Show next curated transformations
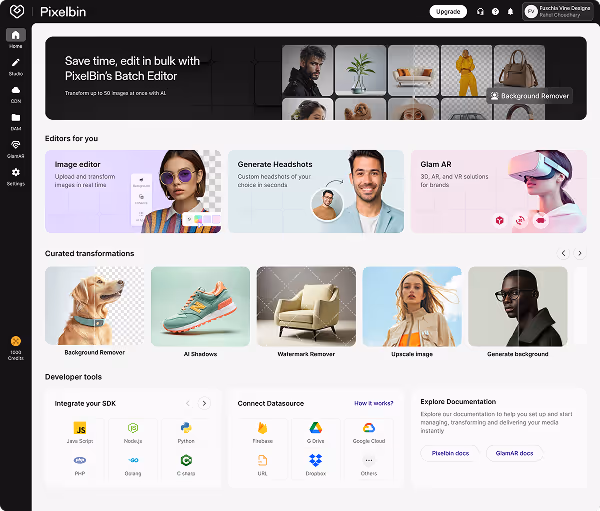Viewport: 600px width, 511px height. point(580,253)
